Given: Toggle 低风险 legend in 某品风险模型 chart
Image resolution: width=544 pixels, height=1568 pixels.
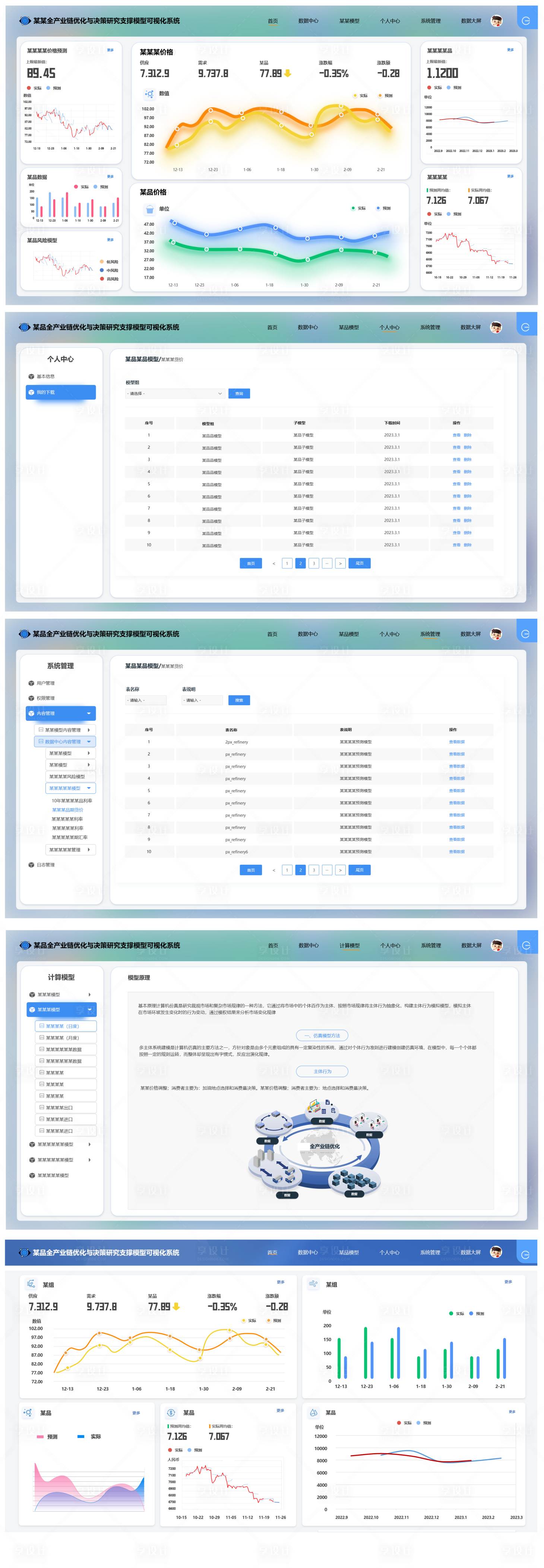Looking at the screenshot, I should point(109,262).
